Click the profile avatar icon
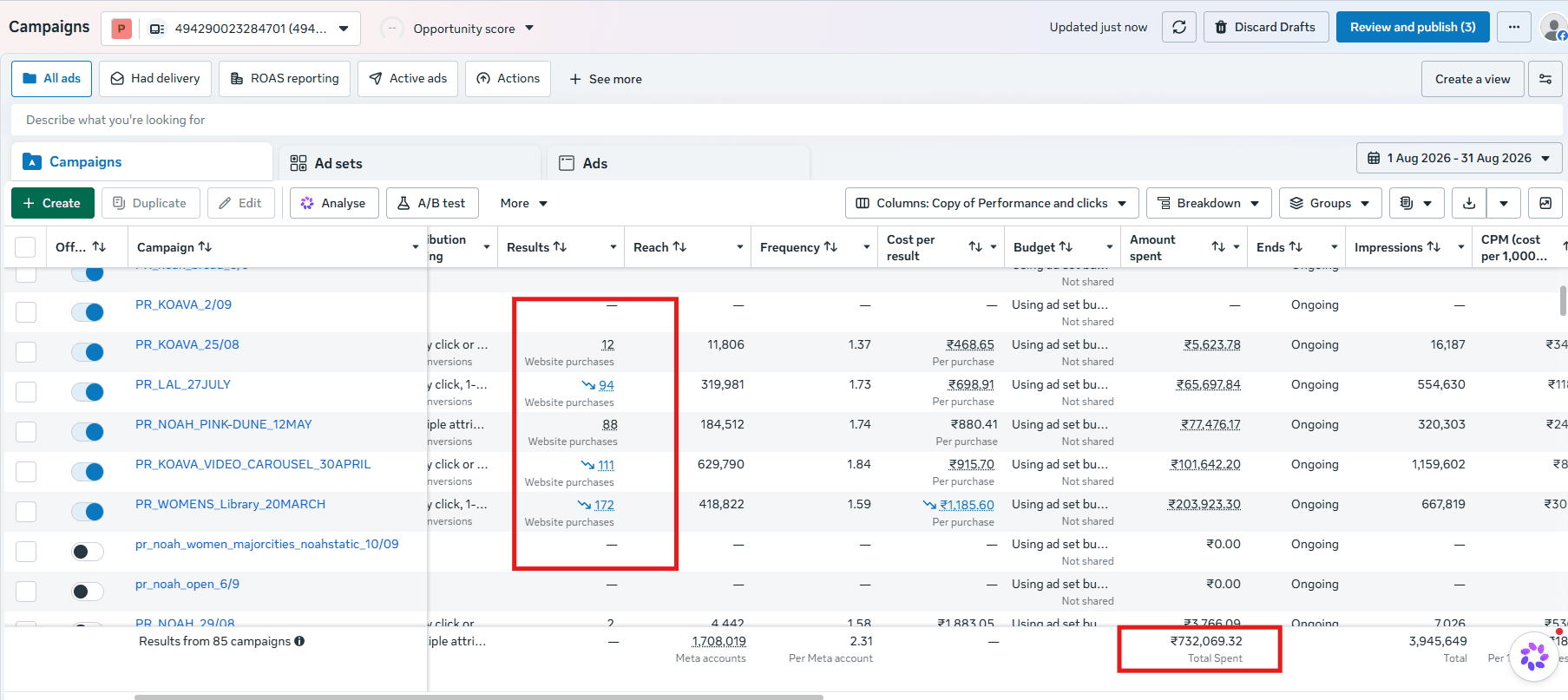The height and width of the screenshot is (700, 1568). 1553,27
